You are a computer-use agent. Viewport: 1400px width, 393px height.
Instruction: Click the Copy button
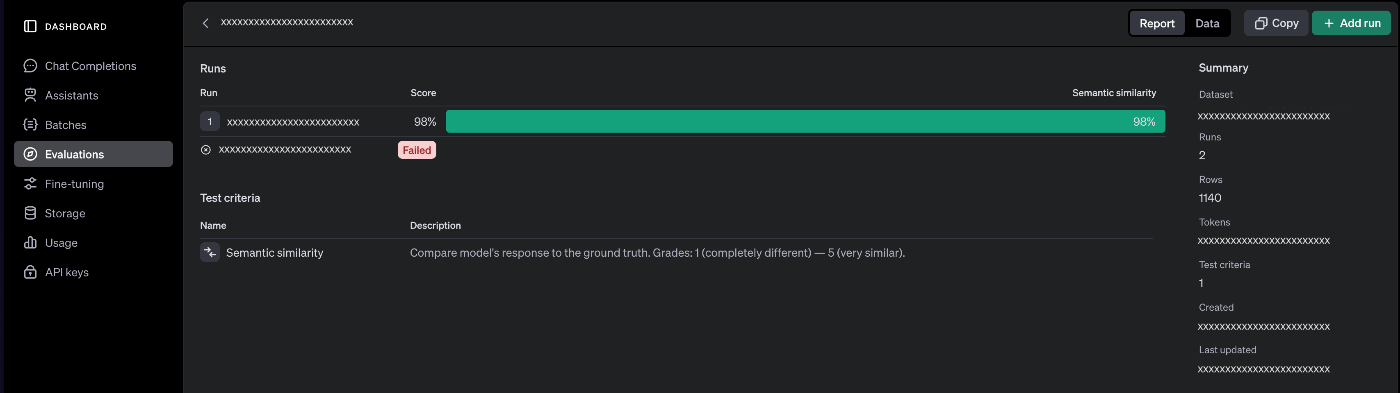pos(1276,23)
